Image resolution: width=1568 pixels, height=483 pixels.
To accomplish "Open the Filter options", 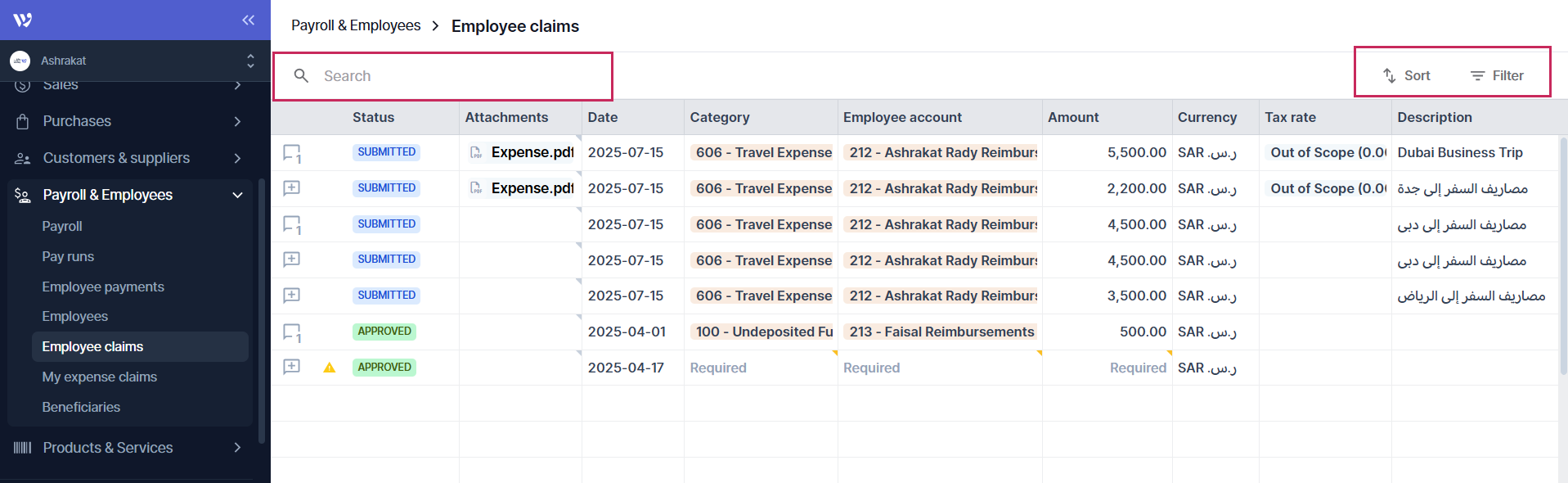I will tap(1497, 75).
